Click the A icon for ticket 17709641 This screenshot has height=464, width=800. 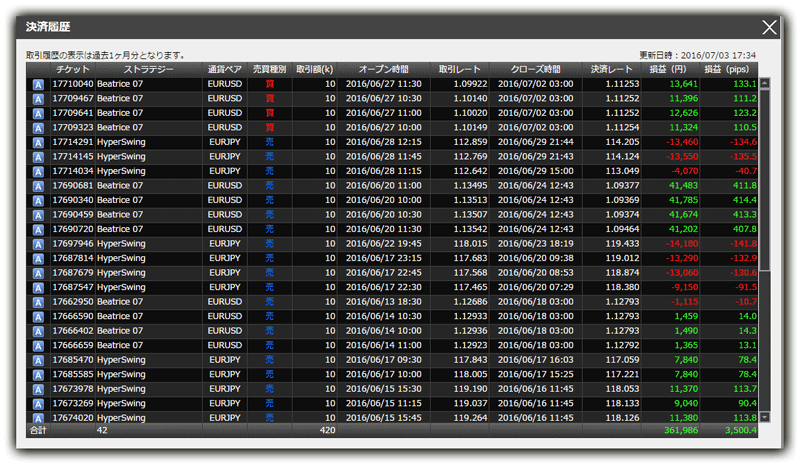tap(38, 114)
